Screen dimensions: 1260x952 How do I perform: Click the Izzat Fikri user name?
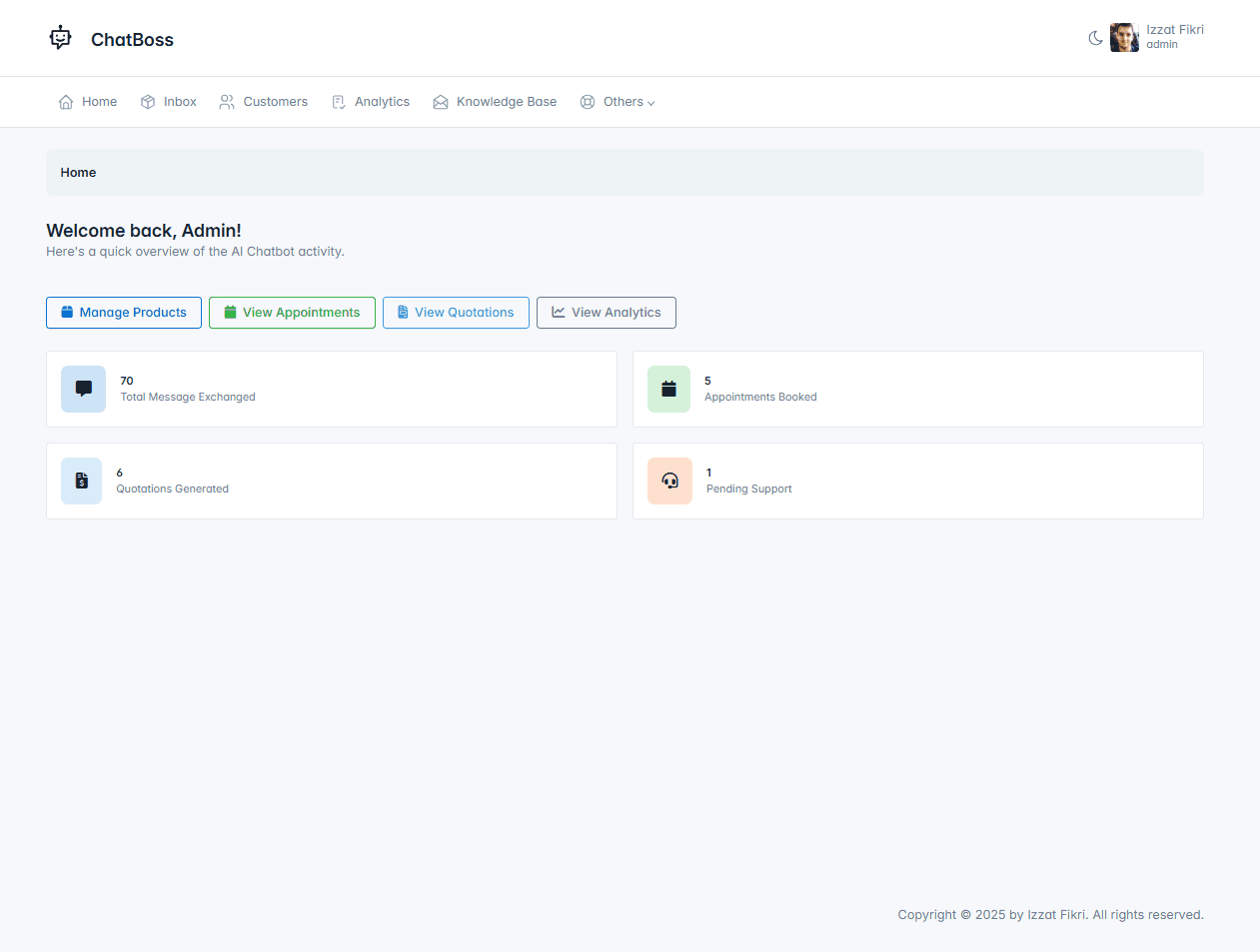[x=1175, y=30]
